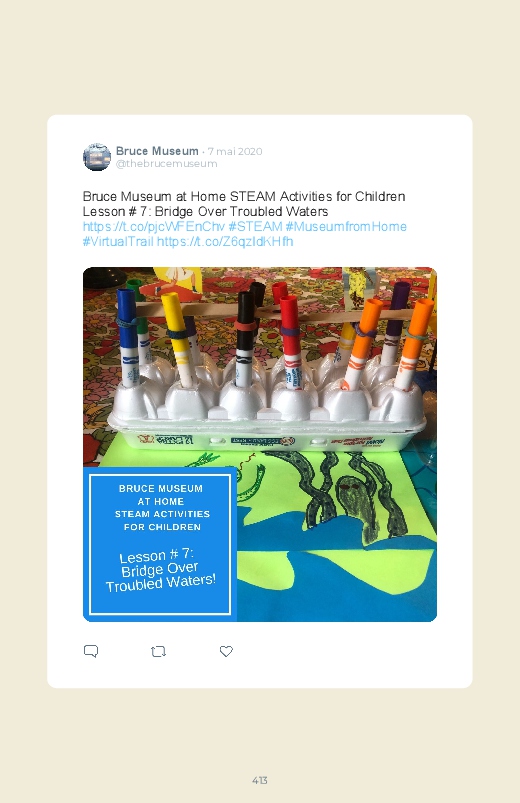Image resolution: width=520 pixels, height=803 pixels.
Task: Open the t.co/pjcWFEnChv link
Action: [x=154, y=226]
